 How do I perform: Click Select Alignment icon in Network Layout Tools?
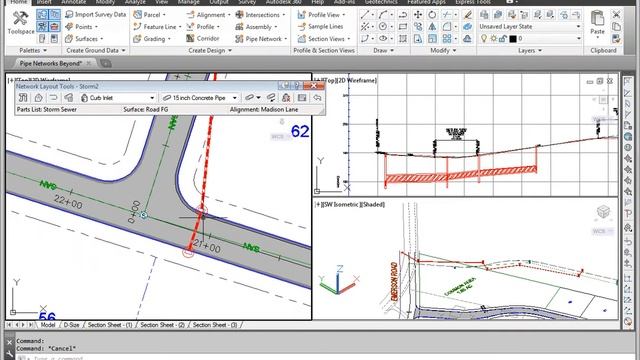click(x=53, y=98)
